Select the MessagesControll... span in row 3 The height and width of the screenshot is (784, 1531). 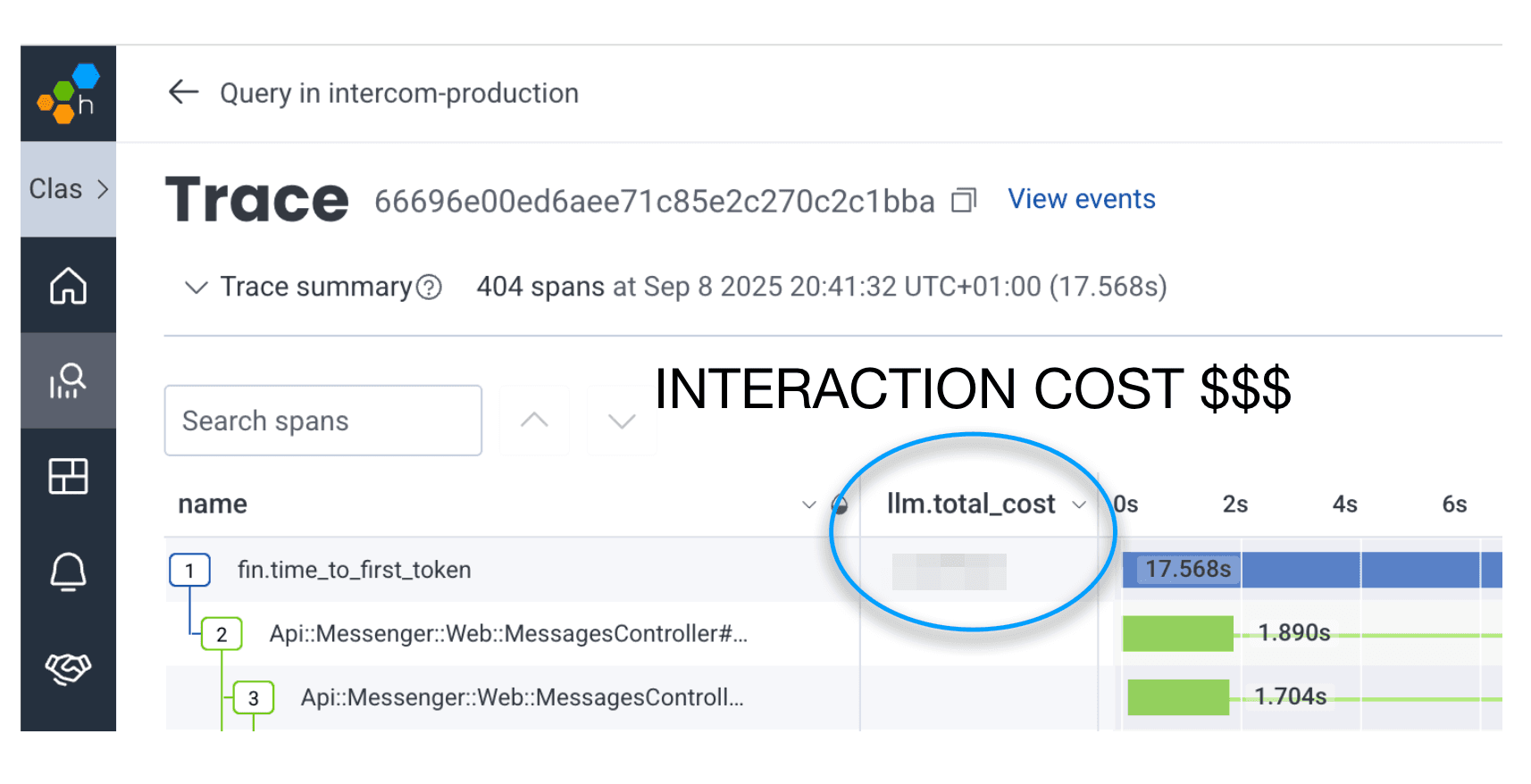click(x=522, y=697)
